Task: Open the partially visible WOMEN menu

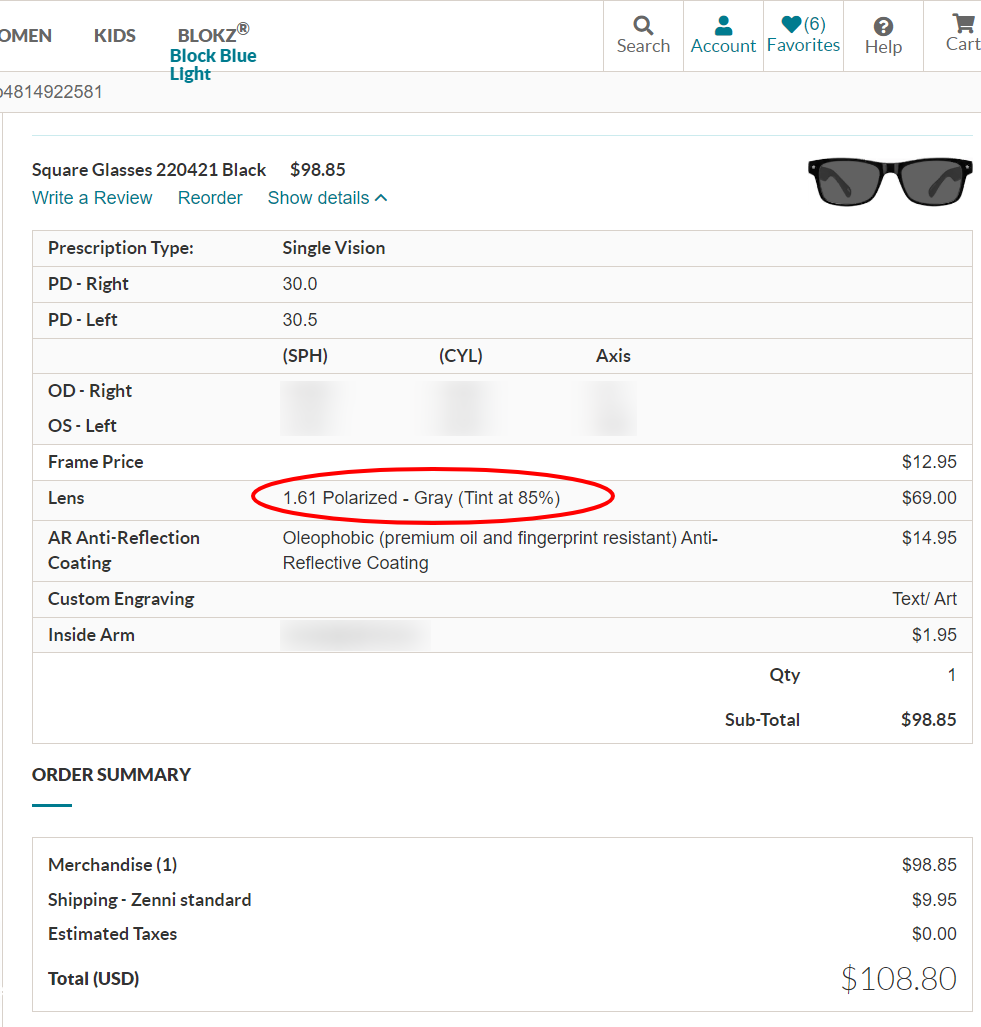Action: (x=25, y=36)
